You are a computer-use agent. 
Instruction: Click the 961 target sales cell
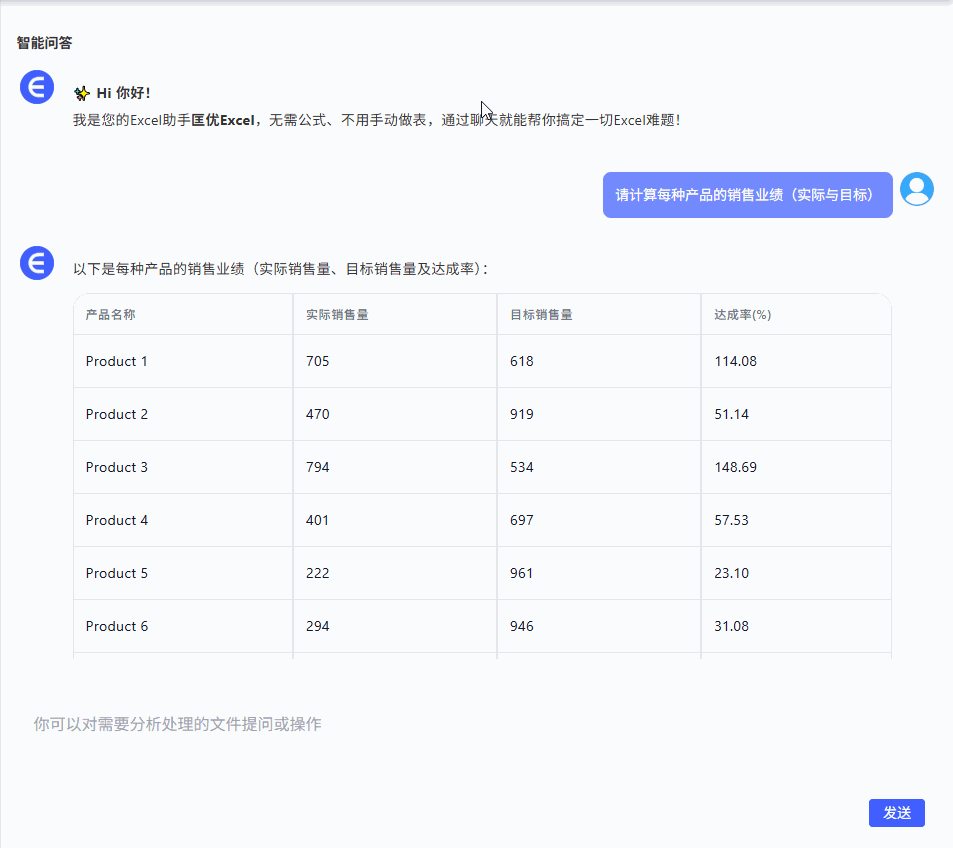point(522,573)
